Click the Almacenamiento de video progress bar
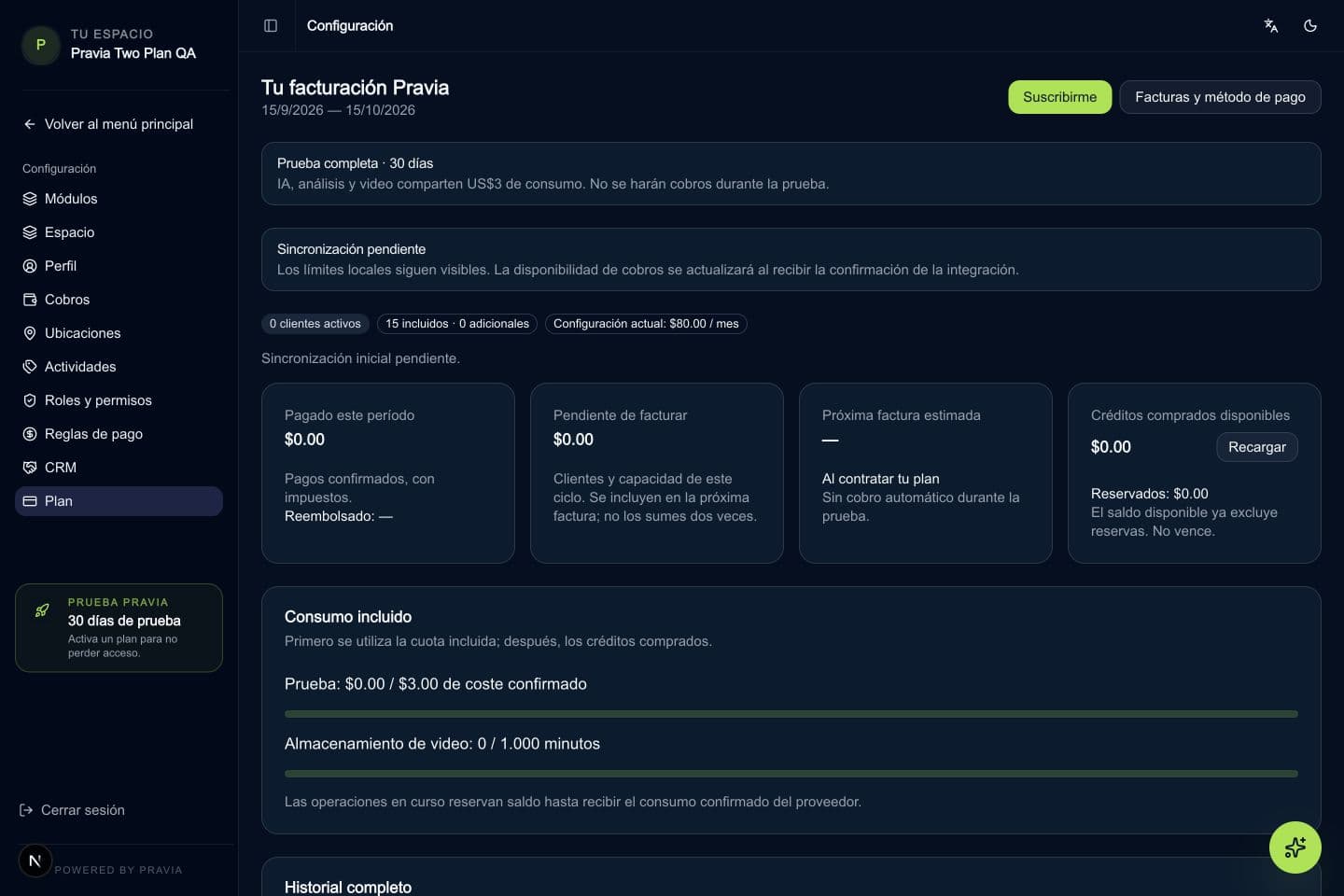 (791, 774)
